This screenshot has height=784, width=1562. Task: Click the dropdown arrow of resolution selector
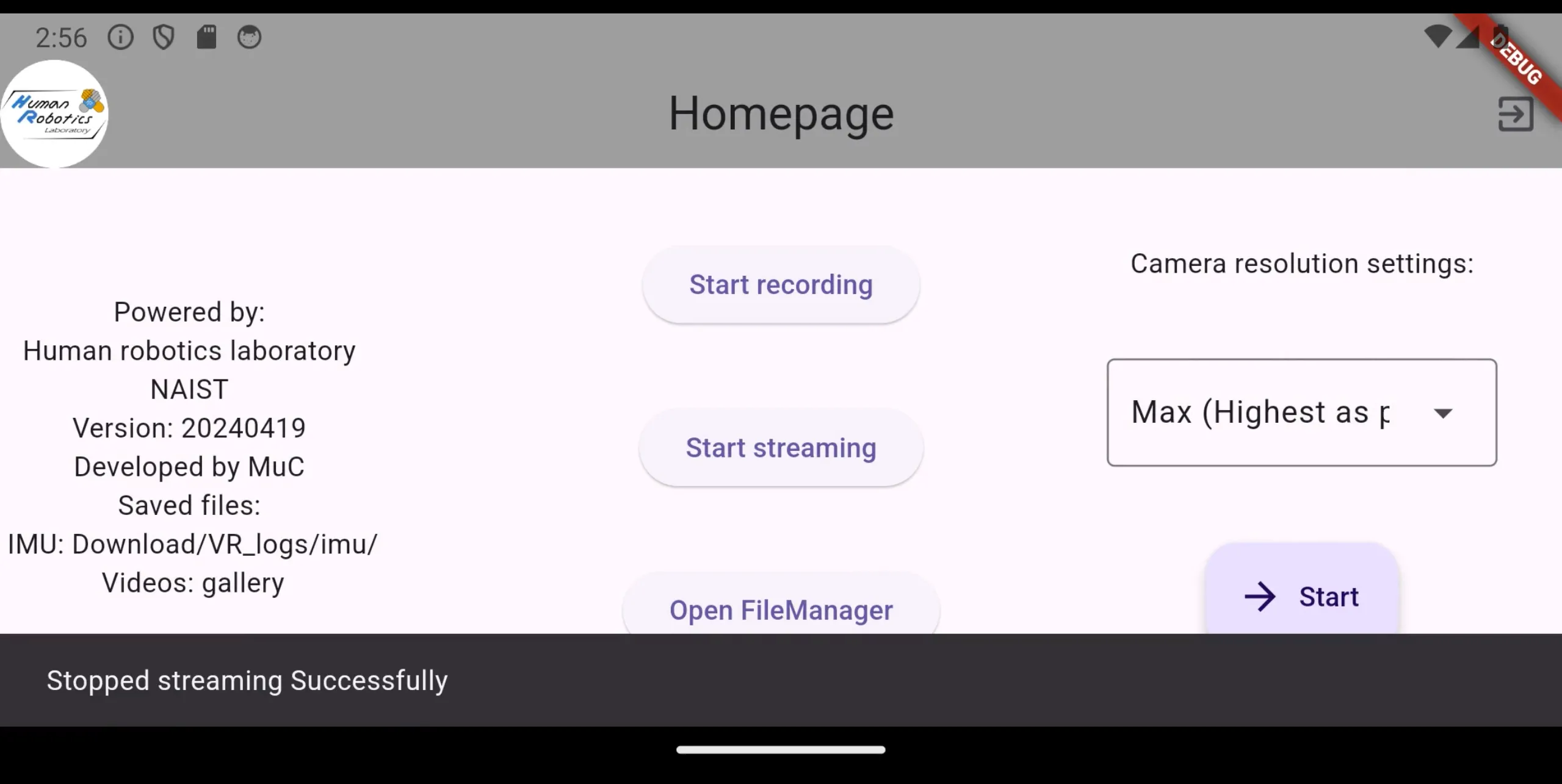tap(1443, 413)
